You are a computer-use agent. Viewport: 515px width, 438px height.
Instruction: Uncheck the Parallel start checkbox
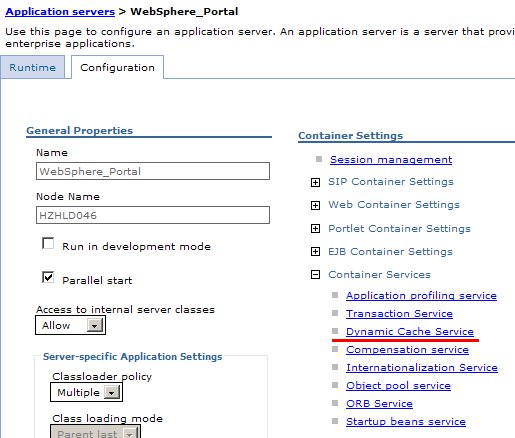coord(48,277)
